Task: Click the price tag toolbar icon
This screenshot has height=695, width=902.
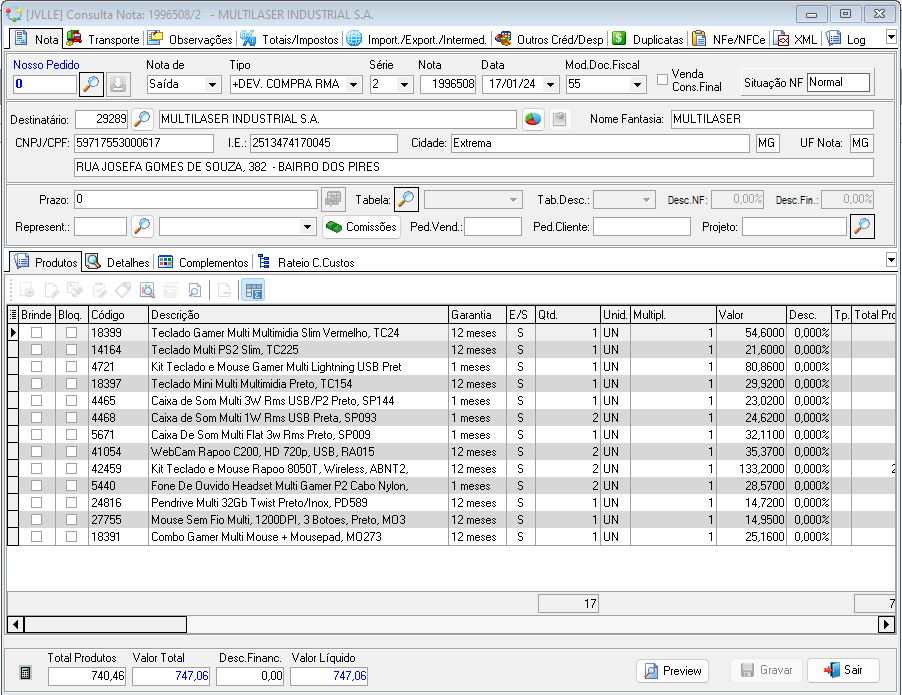Action: pos(123,290)
